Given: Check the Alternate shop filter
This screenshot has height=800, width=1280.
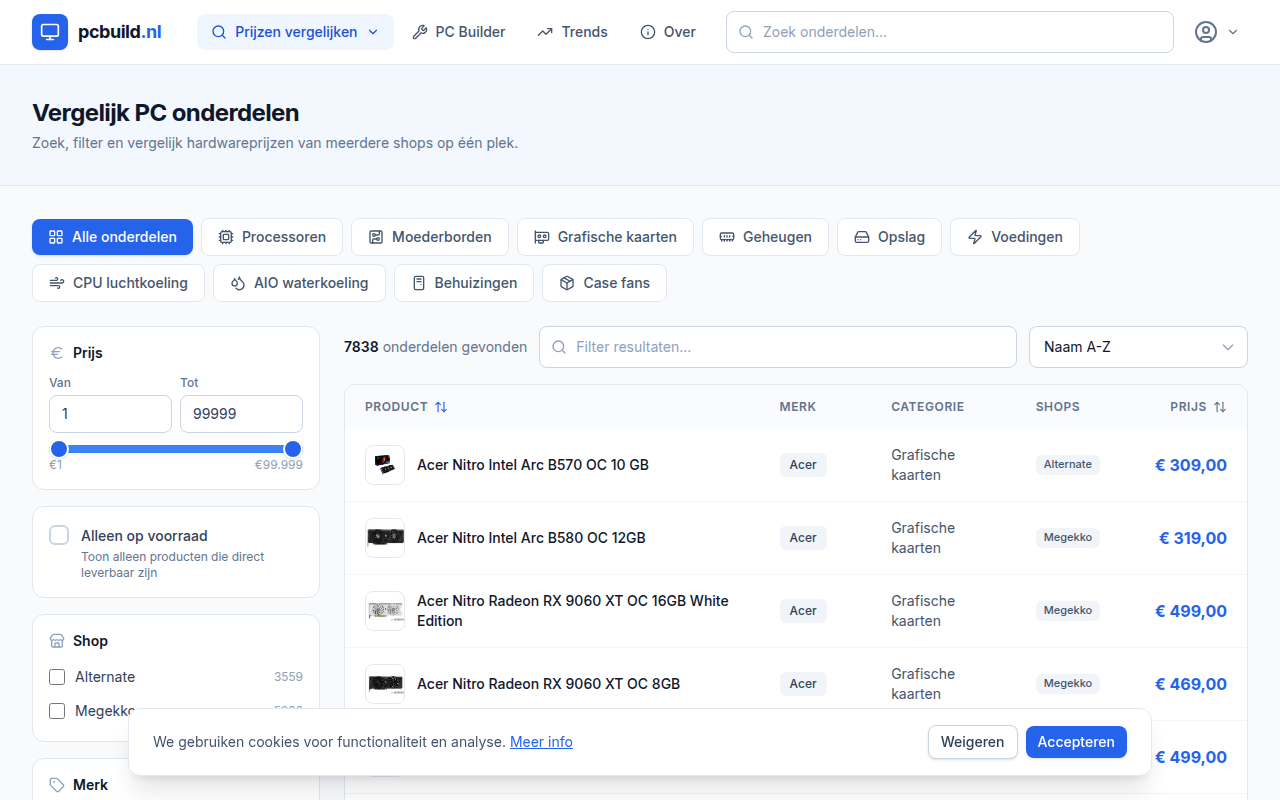Looking at the screenshot, I should point(57,677).
